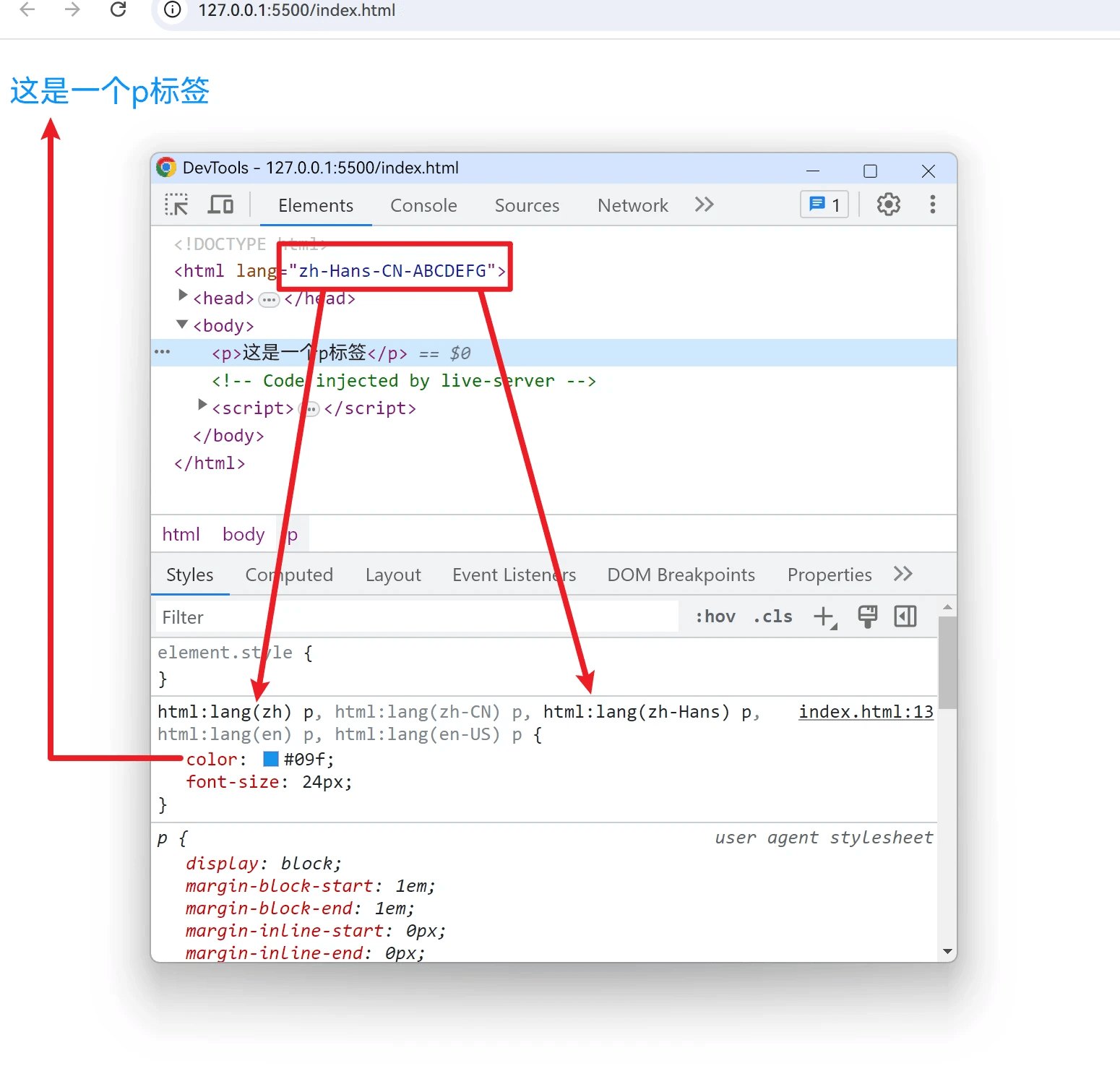Show more DevTools panel tabs
Image resolution: width=1120 pixels, height=1087 pixels.
pyautogui.click(x=704, y=205)
